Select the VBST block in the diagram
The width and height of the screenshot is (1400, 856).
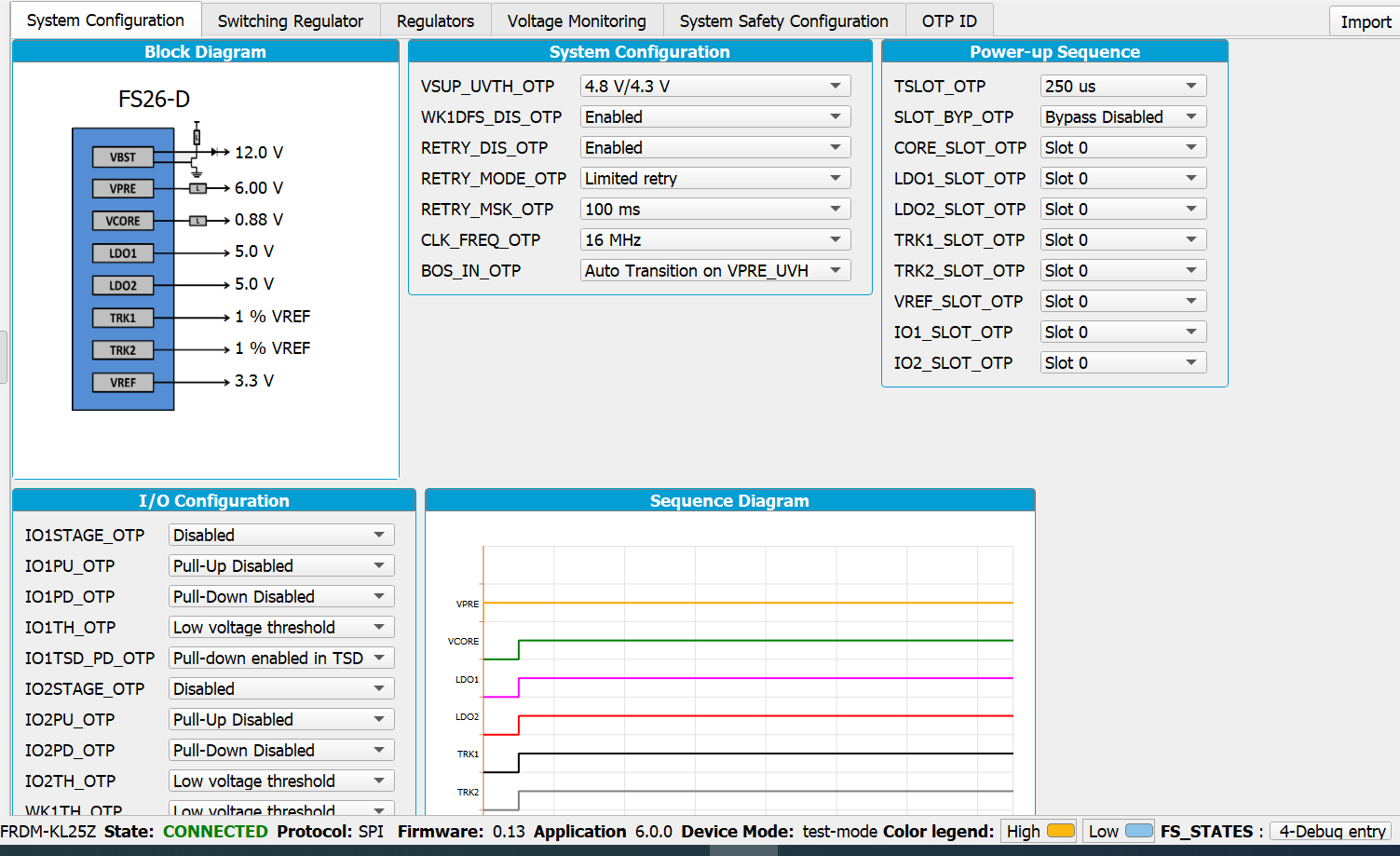(122, 156)
